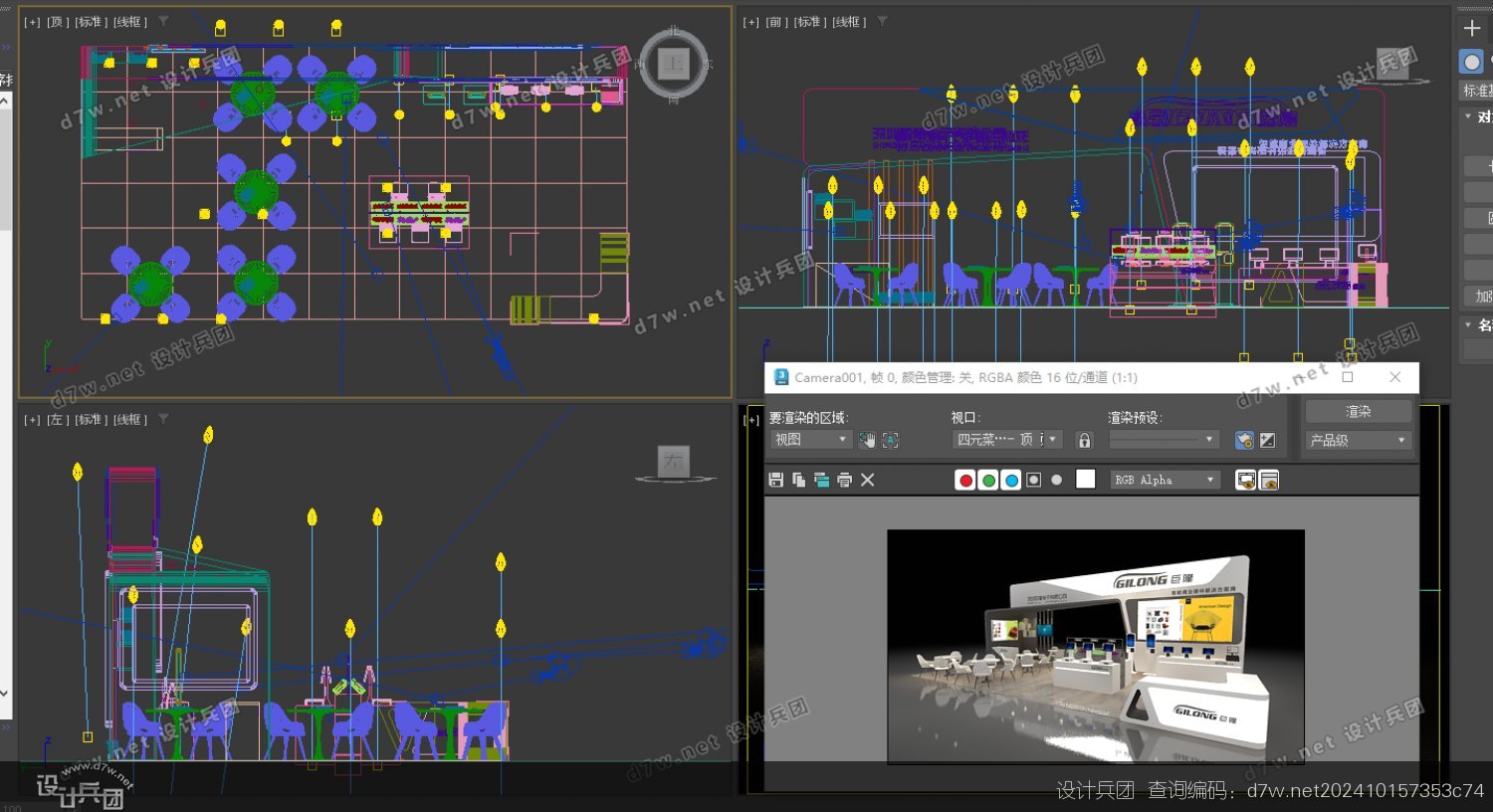
Task: Toggle monochrome display of the render
Action: pyautogui.click(x=1056, y=480)
